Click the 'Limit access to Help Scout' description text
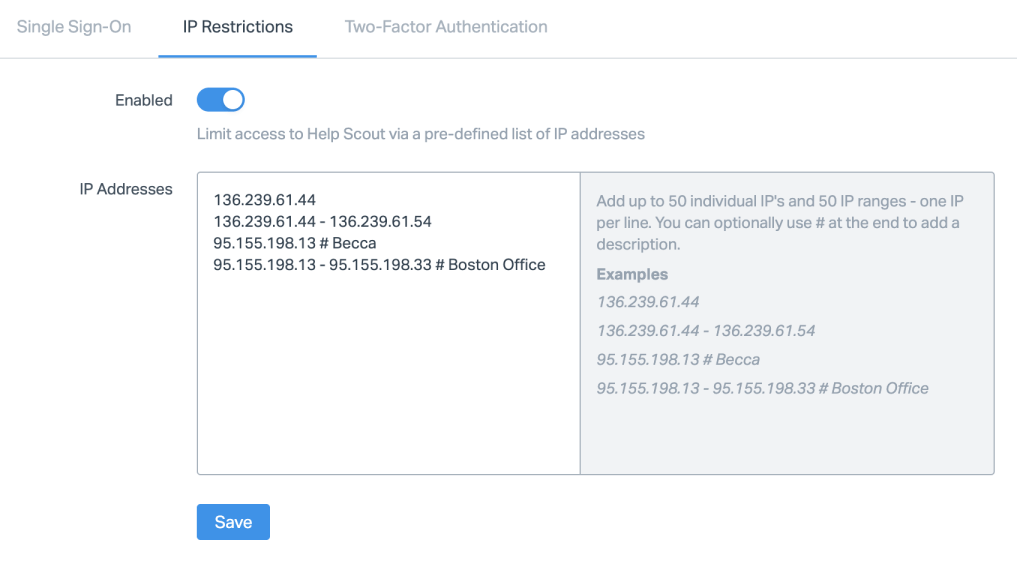This screenshot has height=567, width=1017. coord(420,133)
